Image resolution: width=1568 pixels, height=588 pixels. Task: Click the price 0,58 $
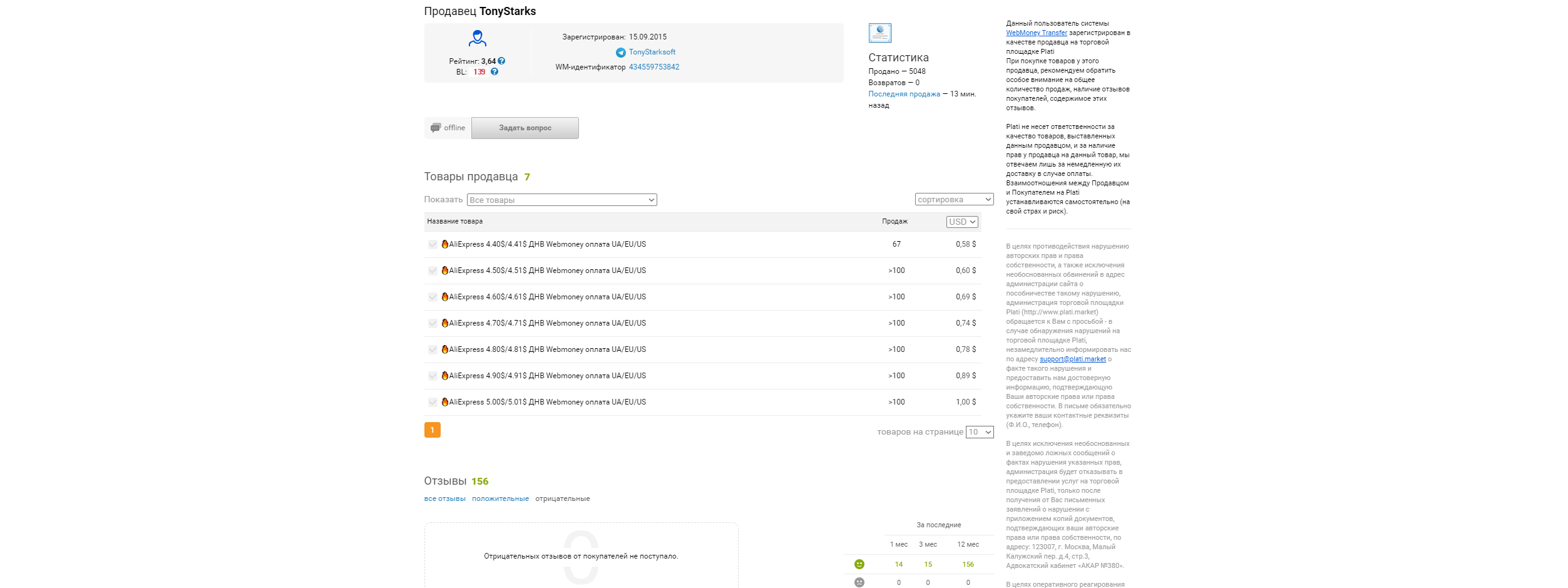pyautogui.click(x=965, y=244)
